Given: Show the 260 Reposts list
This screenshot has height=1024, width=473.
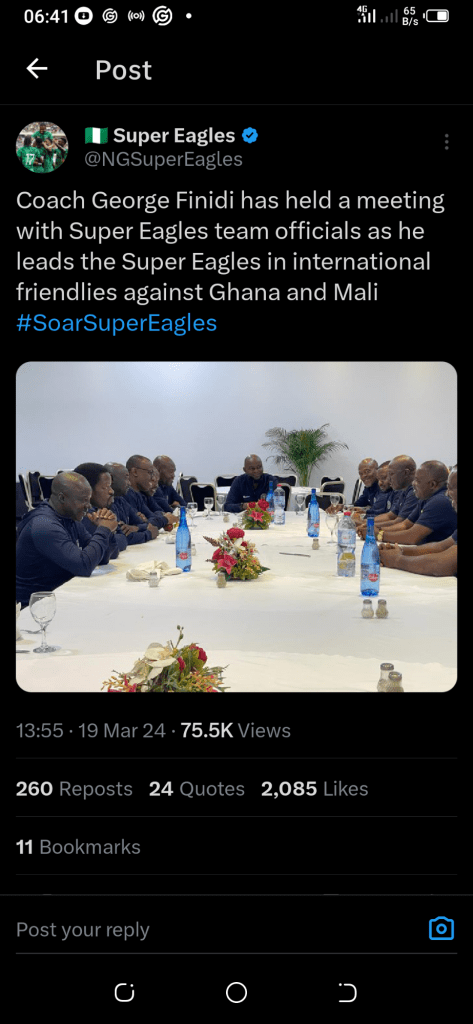Looking at the screenshot, I should pos(74,789).
